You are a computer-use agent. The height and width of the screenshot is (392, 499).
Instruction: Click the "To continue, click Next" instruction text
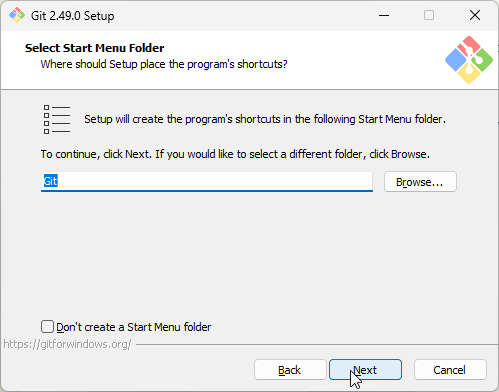pyautogui.click(x=235, y=154)
